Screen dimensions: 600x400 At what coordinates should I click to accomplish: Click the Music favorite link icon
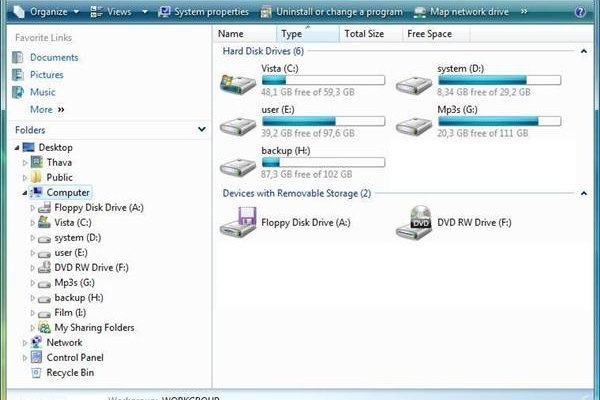pos(18,92)
